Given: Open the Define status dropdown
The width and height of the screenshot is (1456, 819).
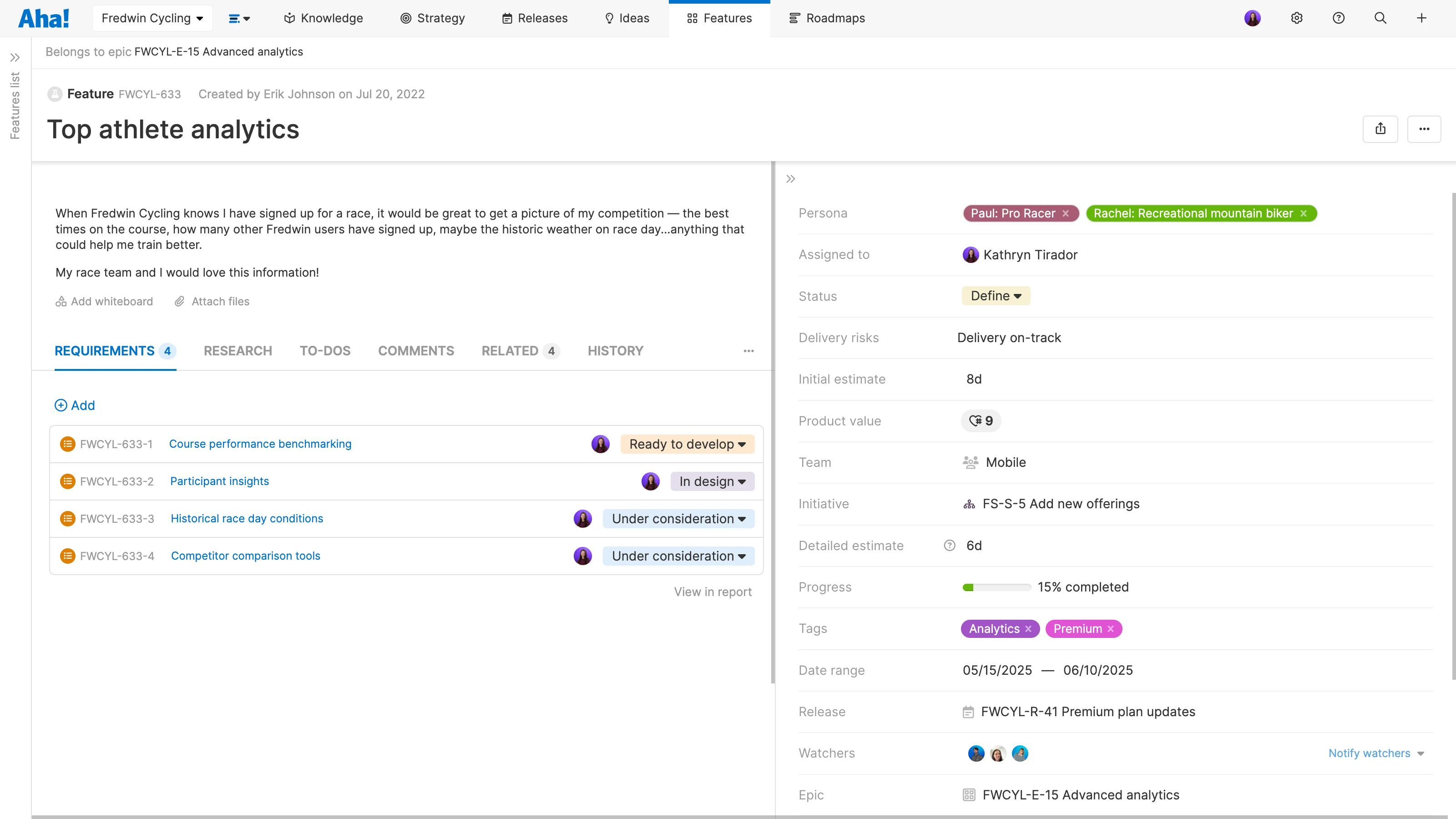Looking at the screenshot, I should point(996,296).
